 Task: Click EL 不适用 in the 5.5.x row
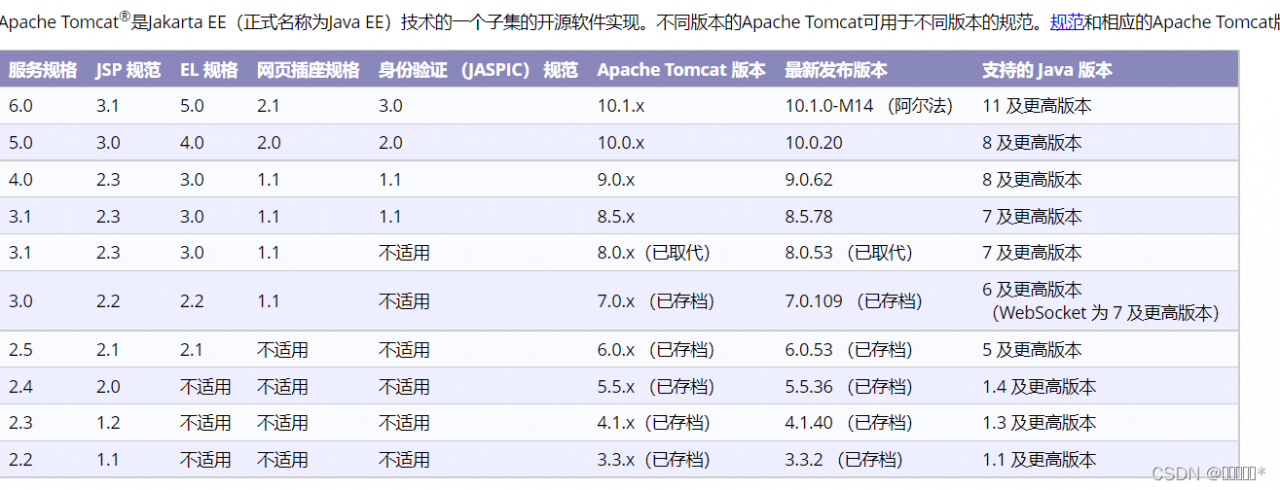pyautogui.click(x=206, y=387)
